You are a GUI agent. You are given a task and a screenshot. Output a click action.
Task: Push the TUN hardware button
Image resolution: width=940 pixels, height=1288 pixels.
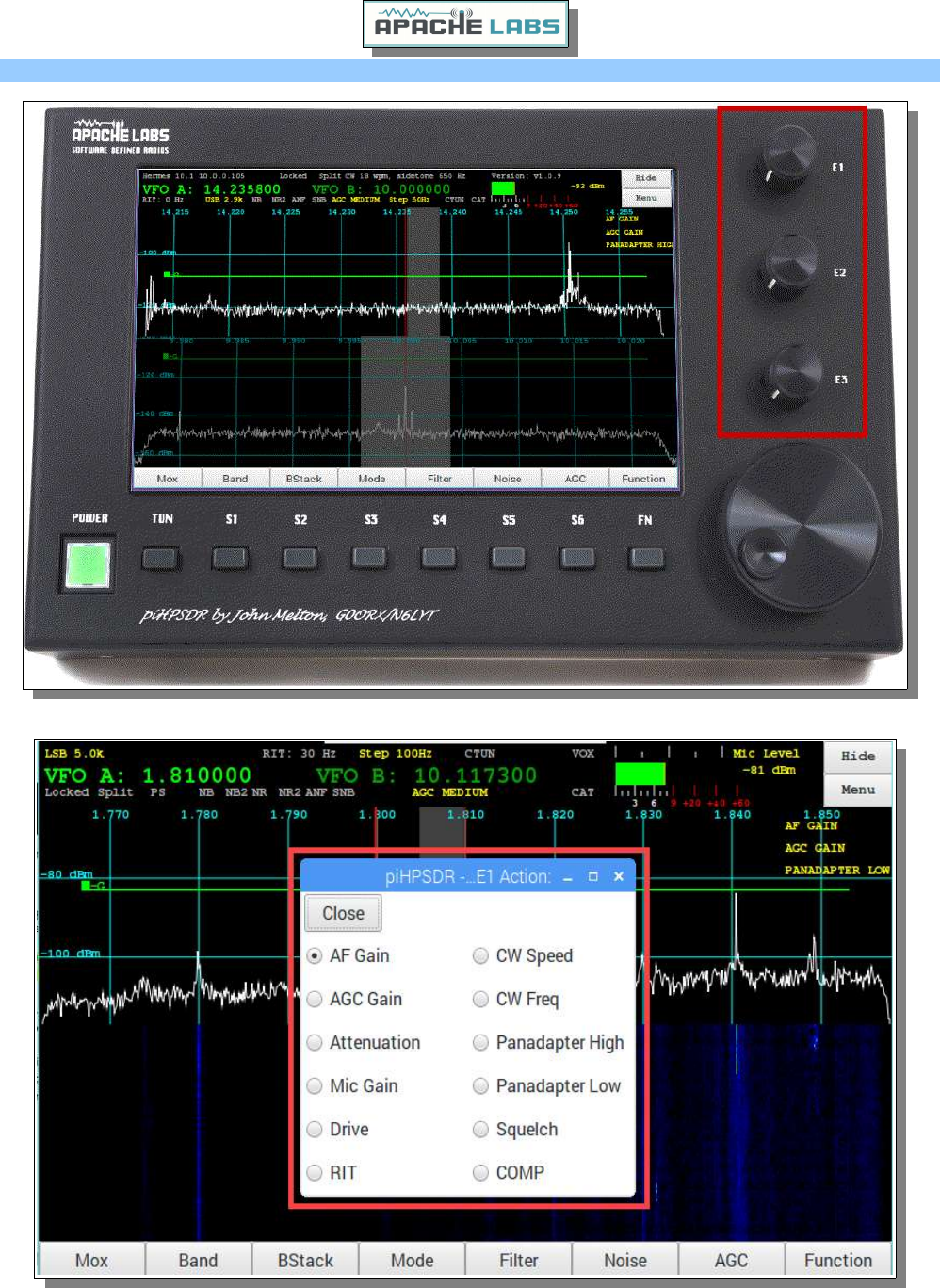tap(161, 559)
